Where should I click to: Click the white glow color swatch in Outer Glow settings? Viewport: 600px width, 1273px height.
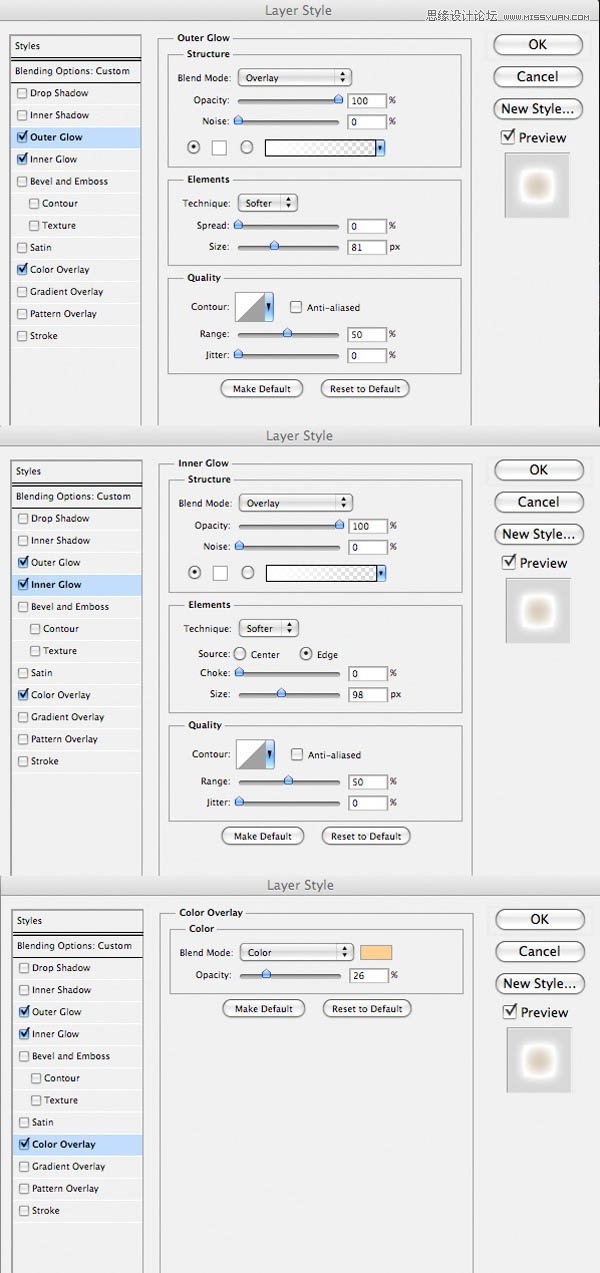tap(220, 148)
